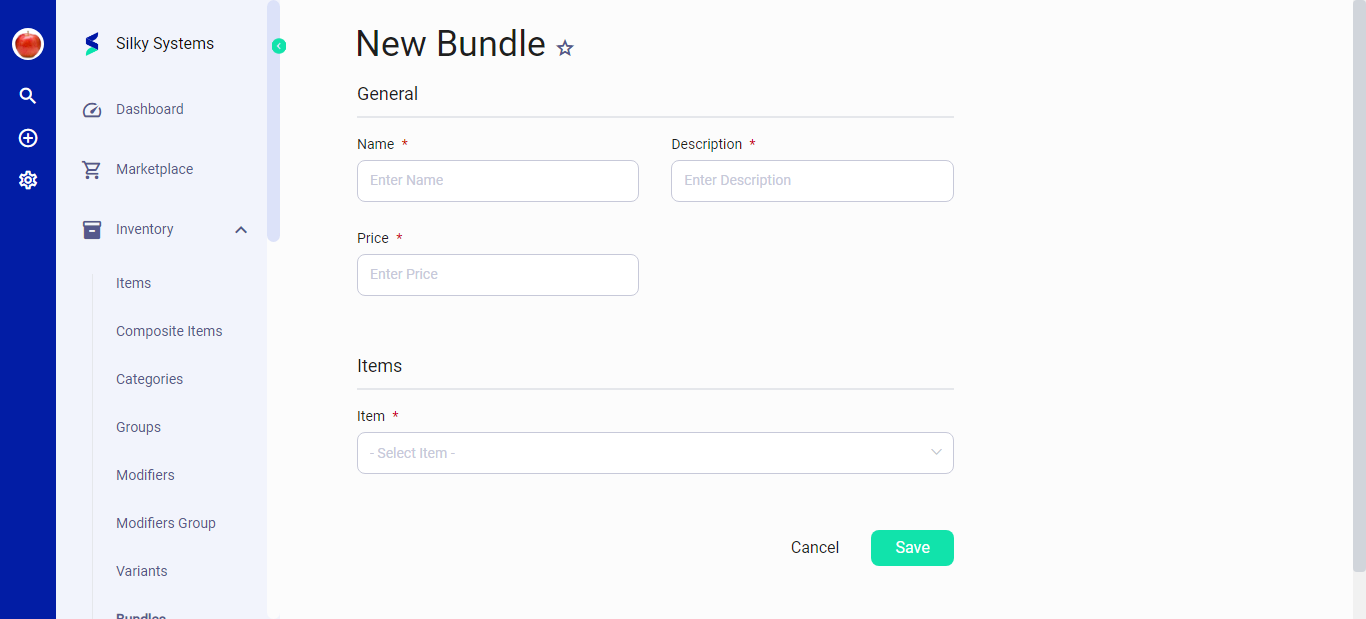Image resolution: width=1366 pixels, height=619 pixels.
Task: Go to the Items menu entry
Action: tap(133, 283)
